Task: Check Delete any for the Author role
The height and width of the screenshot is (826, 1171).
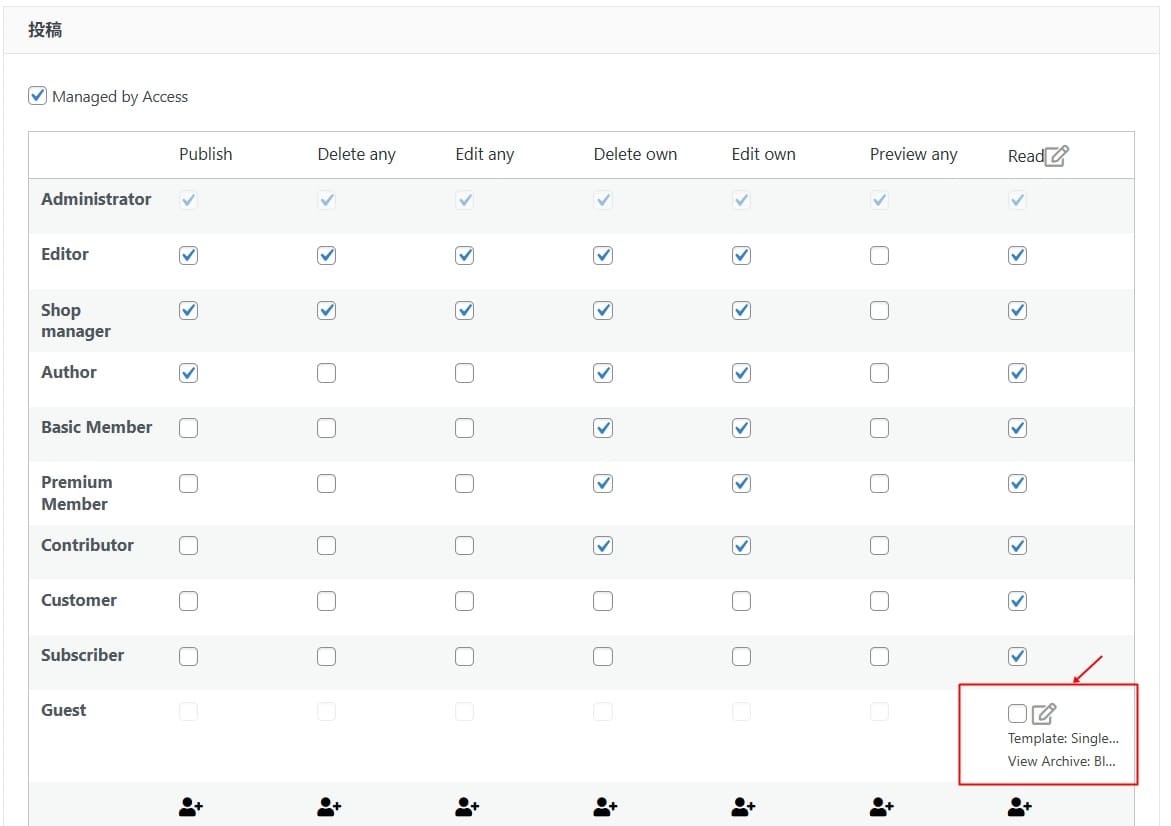Action: point(326,373)
